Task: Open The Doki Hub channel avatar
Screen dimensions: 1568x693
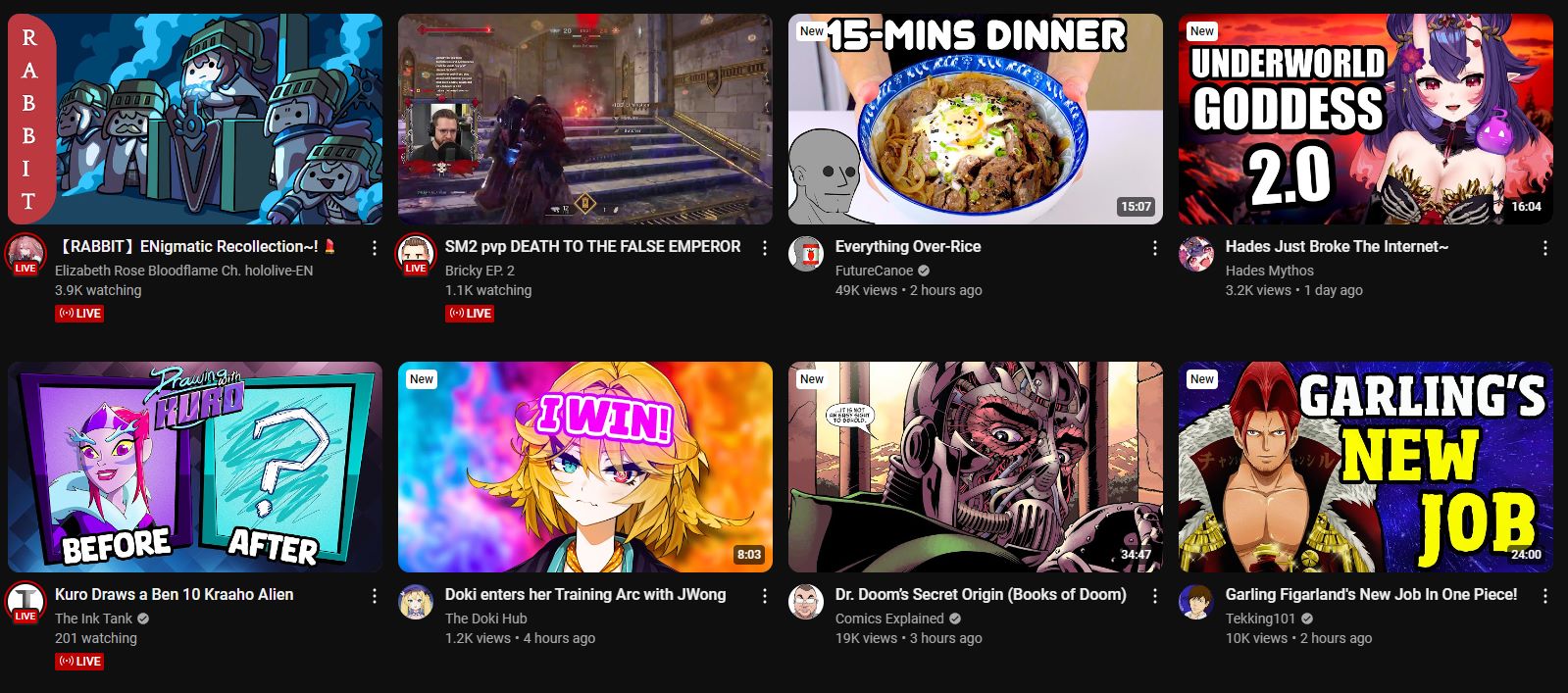Action: pos(416,602)
